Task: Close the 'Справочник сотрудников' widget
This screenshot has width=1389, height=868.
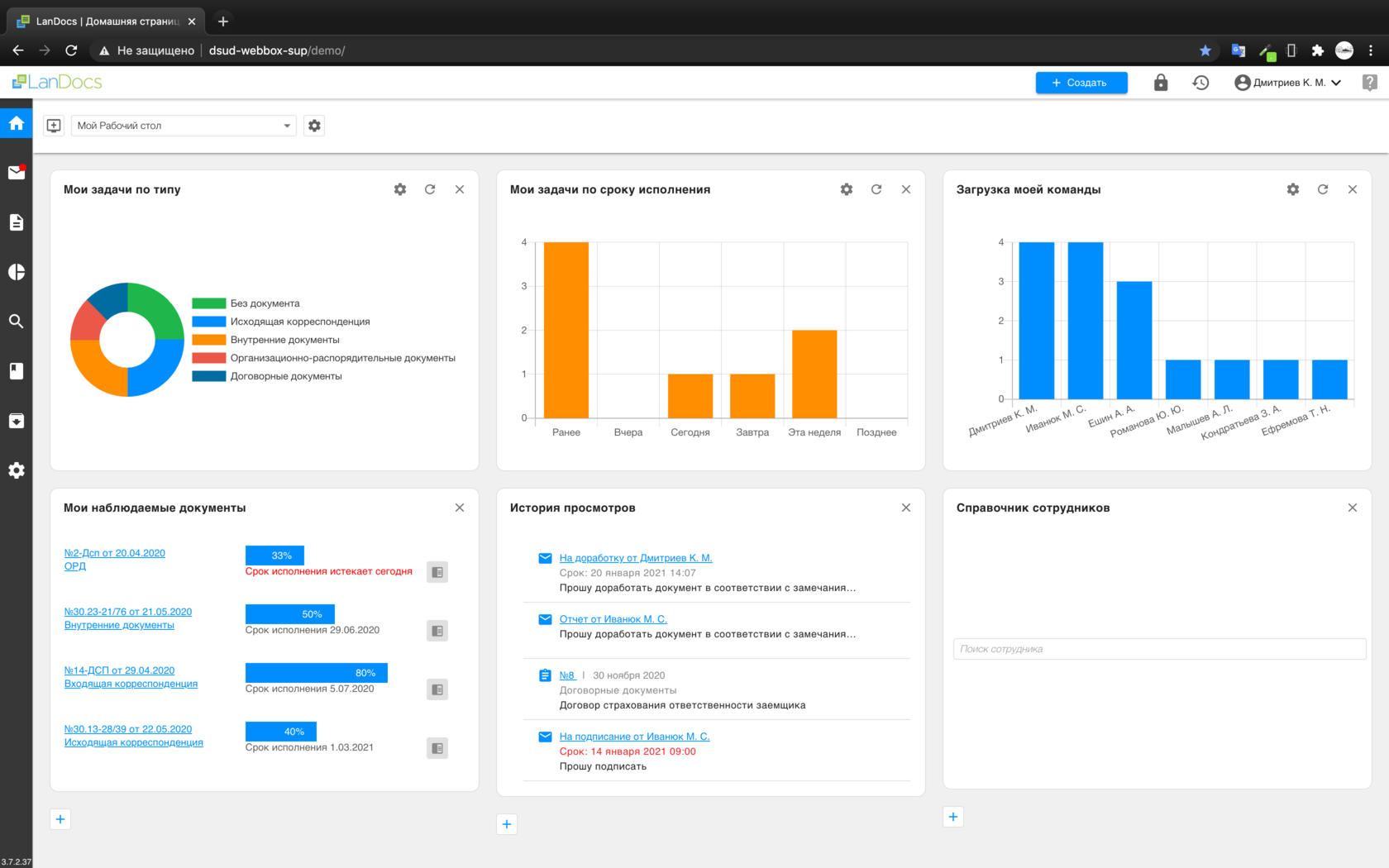Action: coord(1353,508)
